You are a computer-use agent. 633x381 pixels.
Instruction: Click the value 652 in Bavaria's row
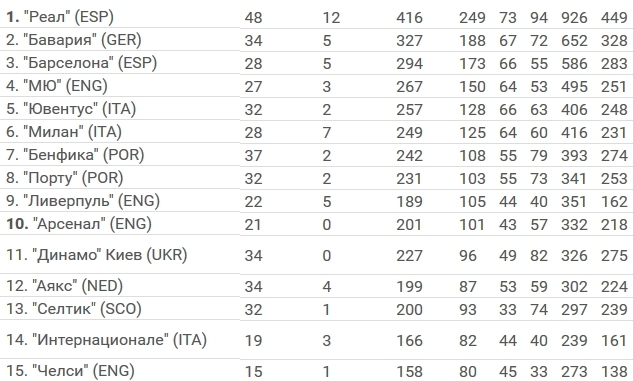pos(574,41)
